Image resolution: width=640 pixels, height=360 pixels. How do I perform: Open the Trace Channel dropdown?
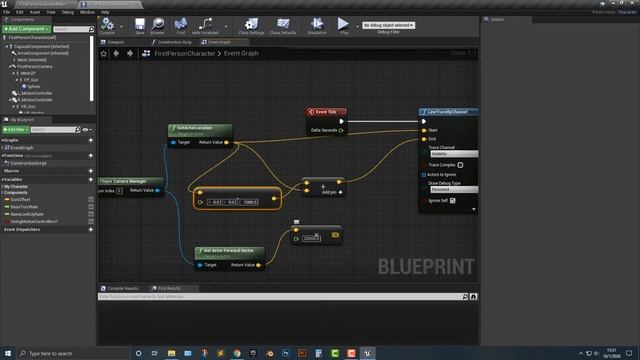pyautogui.click(x=454, y=154)
